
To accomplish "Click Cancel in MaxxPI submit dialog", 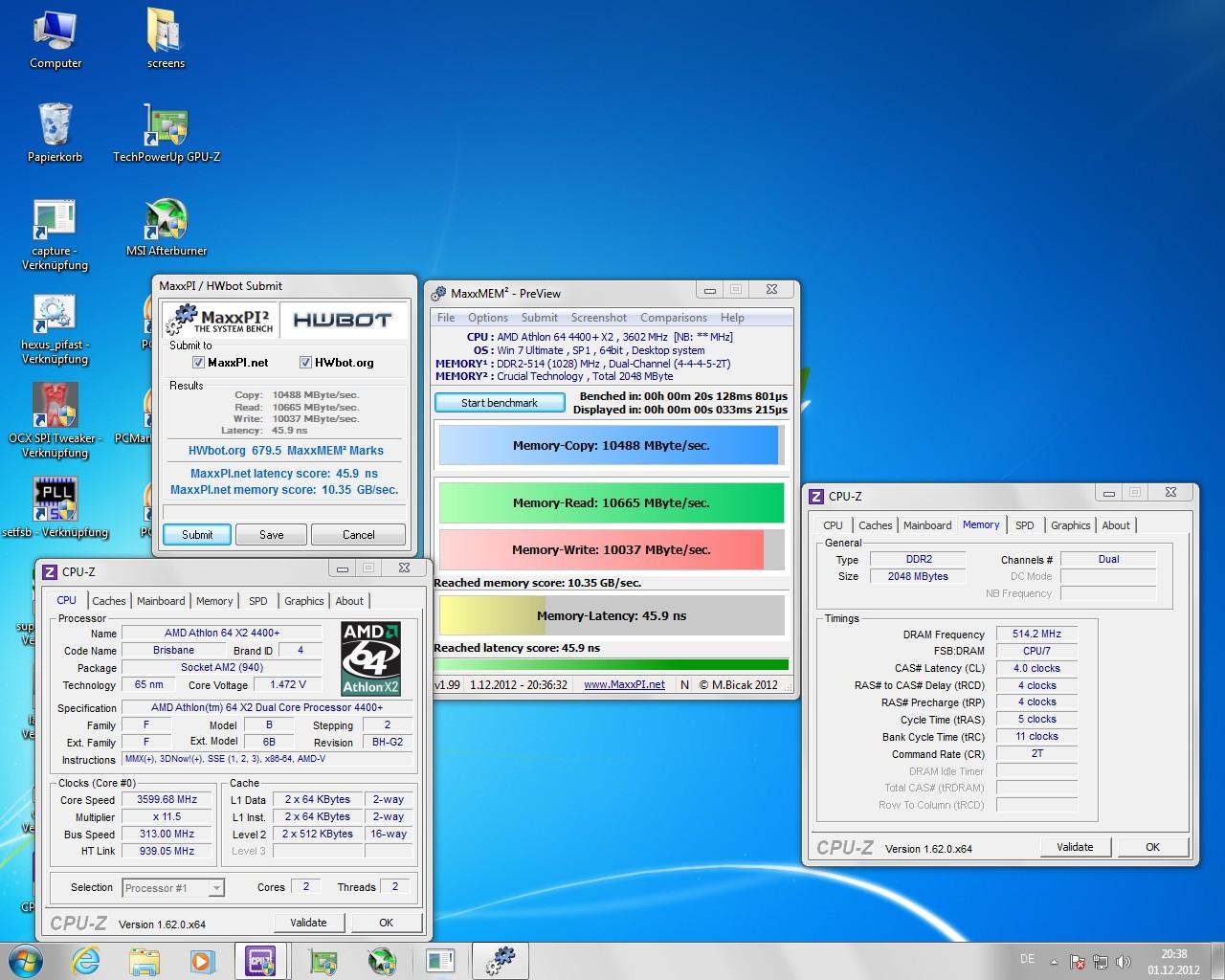I will [359, 535].
